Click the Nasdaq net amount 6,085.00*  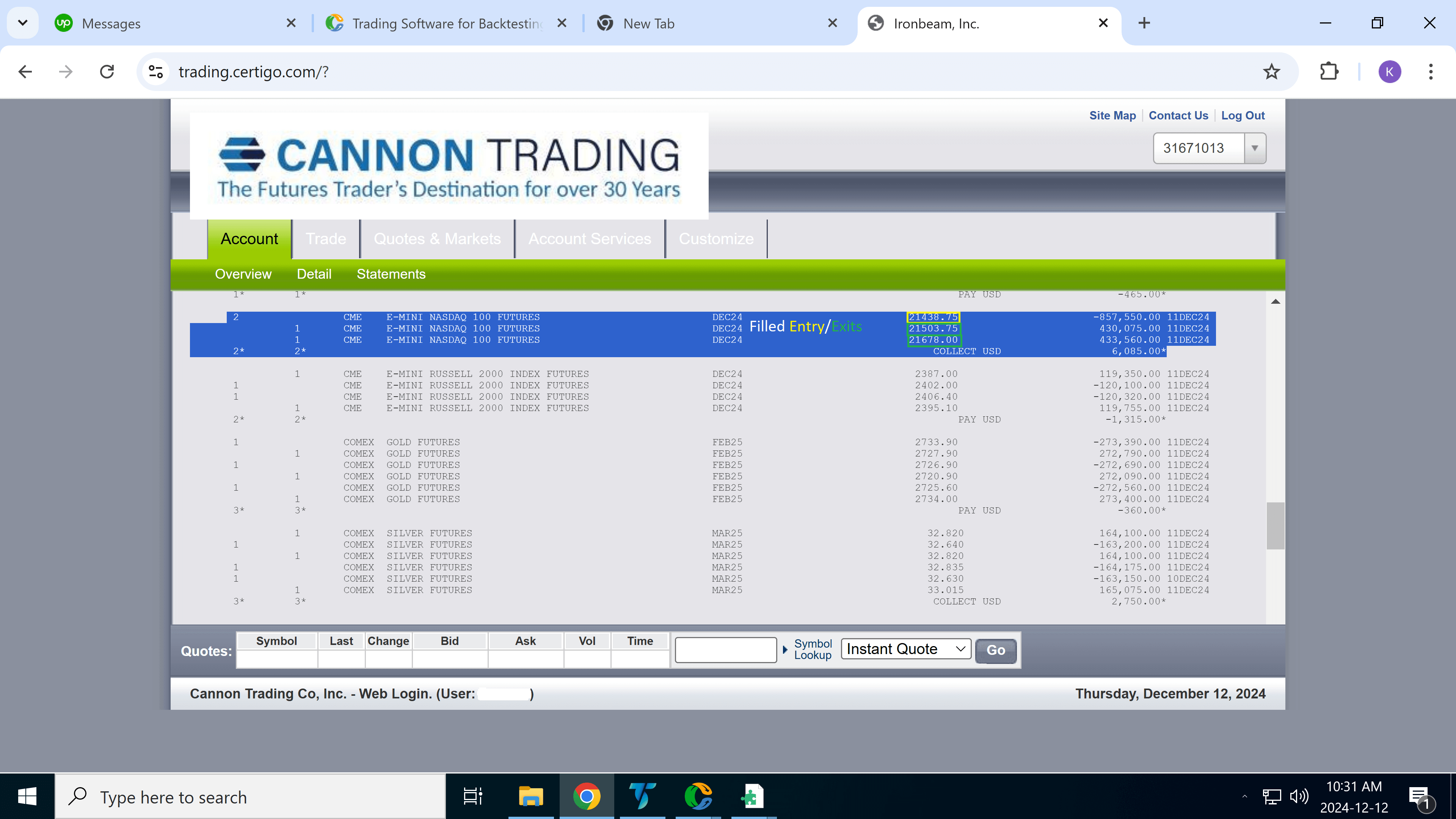(x=1138, y=351)
